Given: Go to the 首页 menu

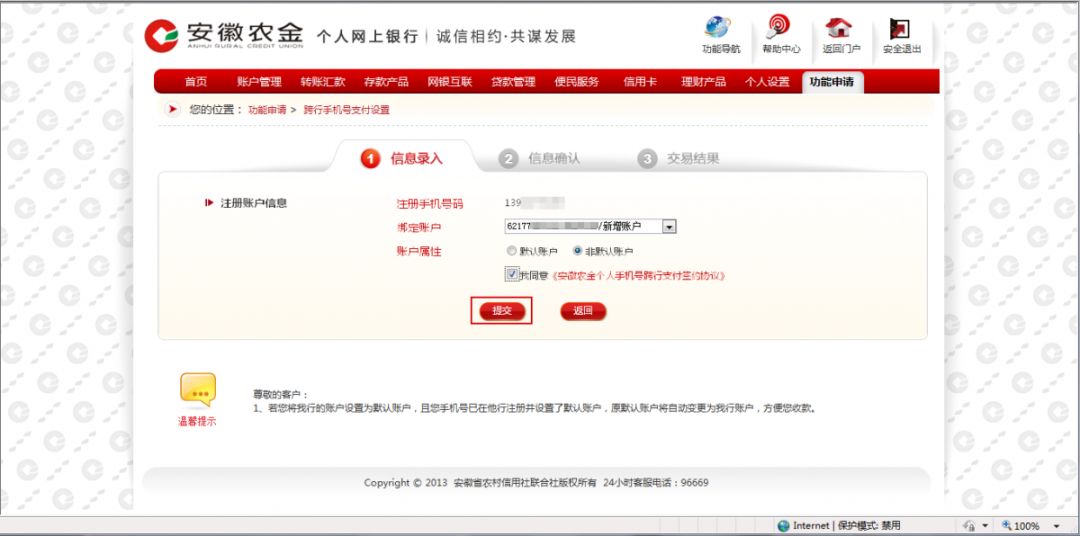Looking at the screenshot, I should click(x=196, y=82).
